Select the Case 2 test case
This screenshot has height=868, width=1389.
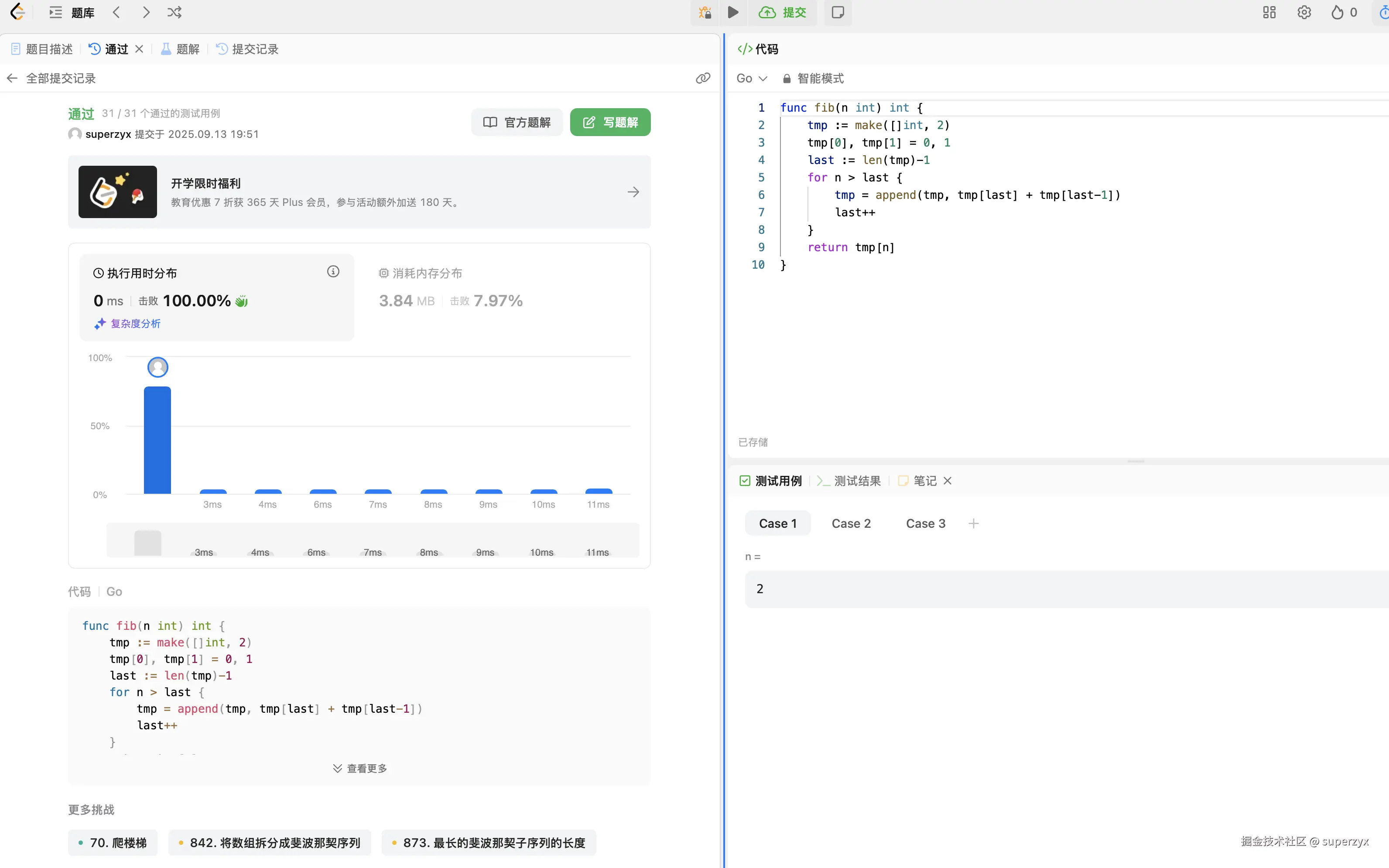point(851,523)
